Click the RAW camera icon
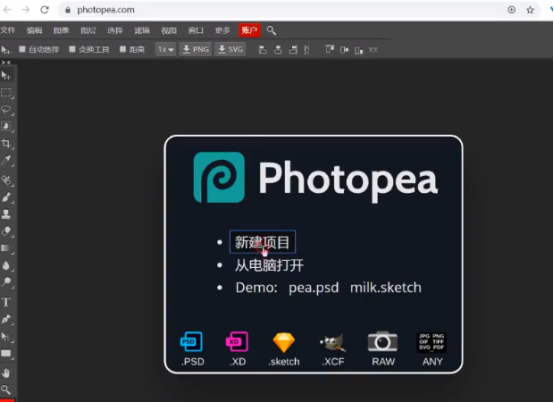The width and height of the screenshot is (554, 403). [x=383, y=341]
